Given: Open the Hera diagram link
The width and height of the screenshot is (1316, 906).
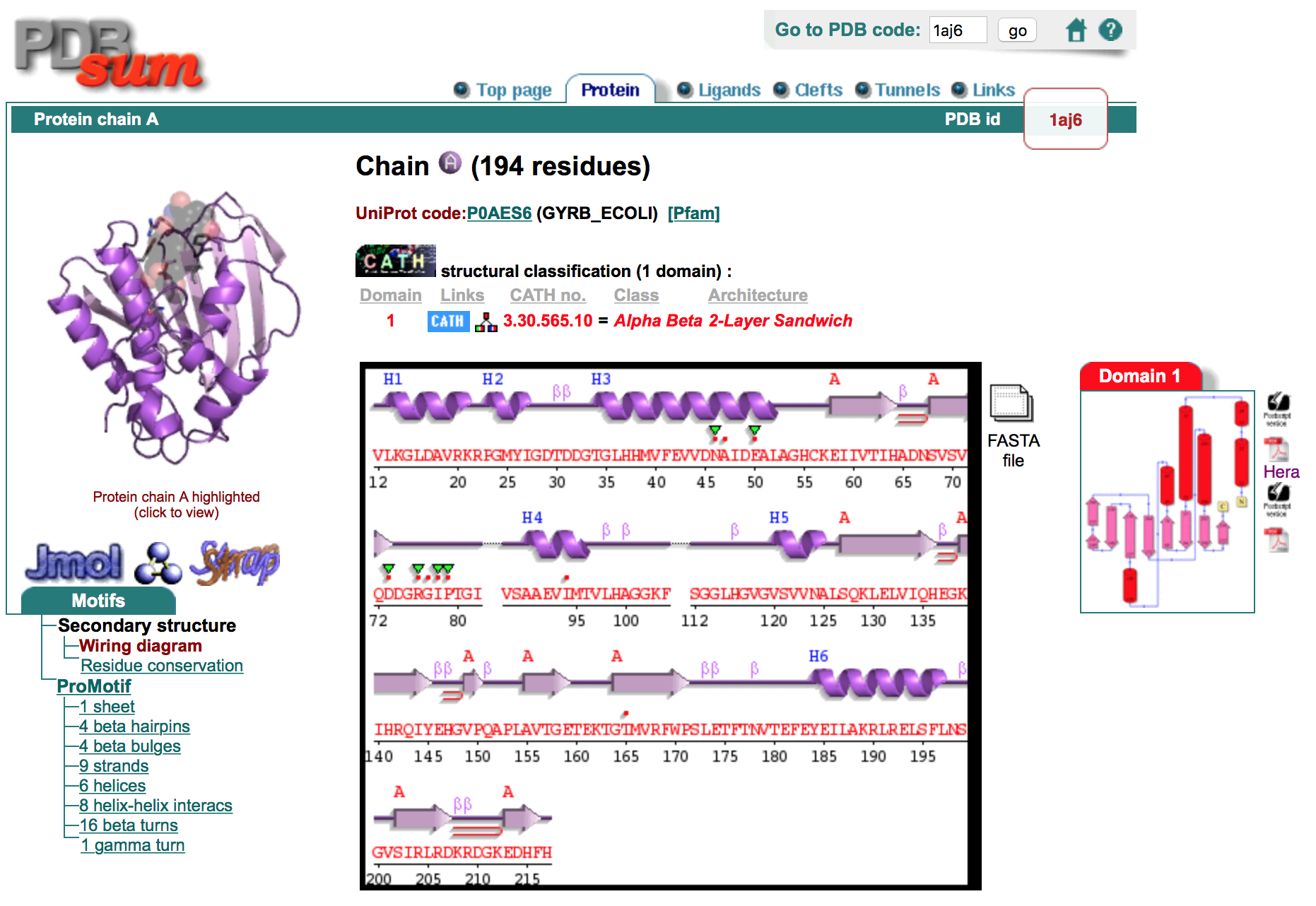Looking at the screenshot, I should click(x=1281, y=471).
